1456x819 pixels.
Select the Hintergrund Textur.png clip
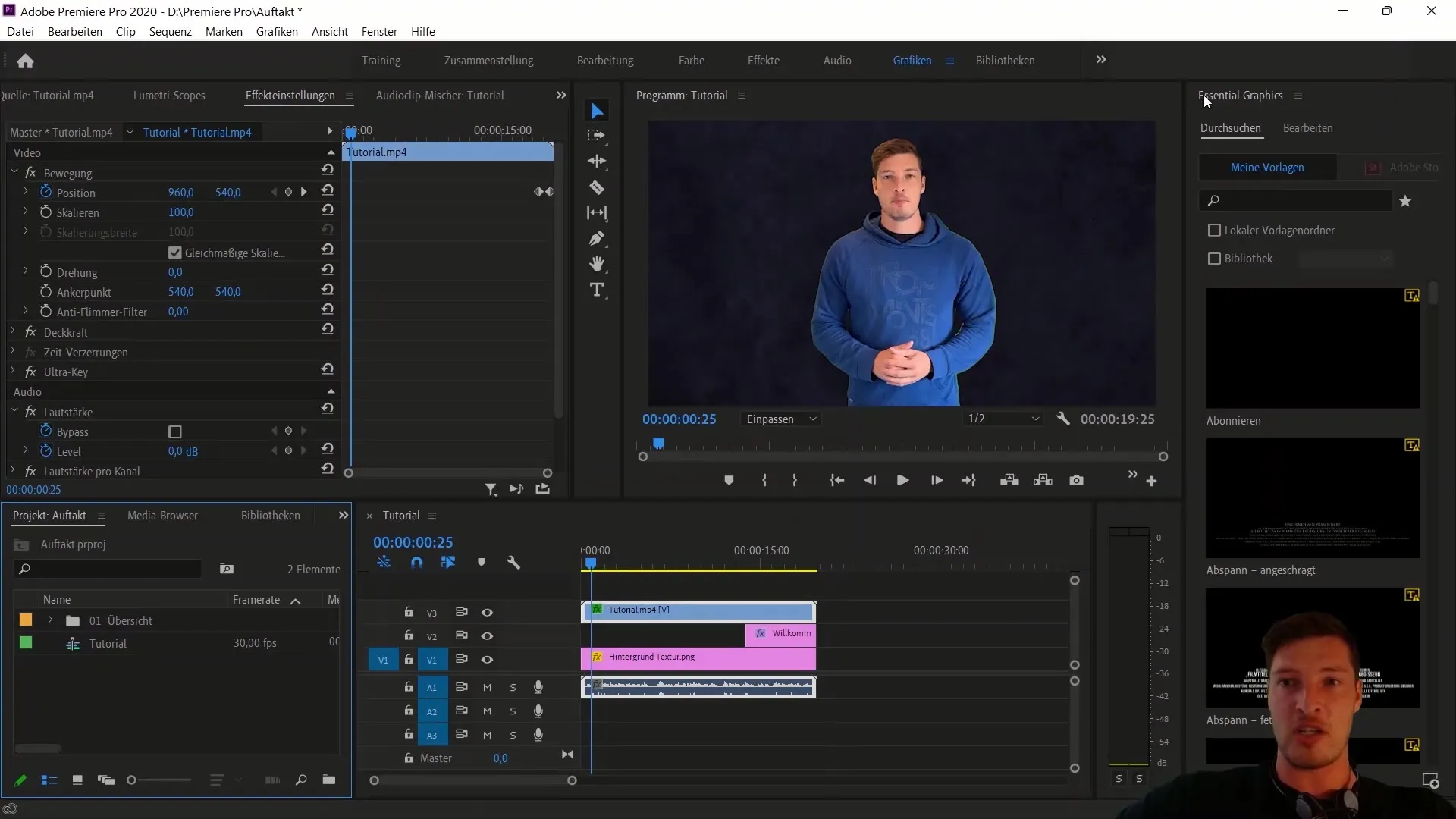pyautogui.click(x=698, y=658)
